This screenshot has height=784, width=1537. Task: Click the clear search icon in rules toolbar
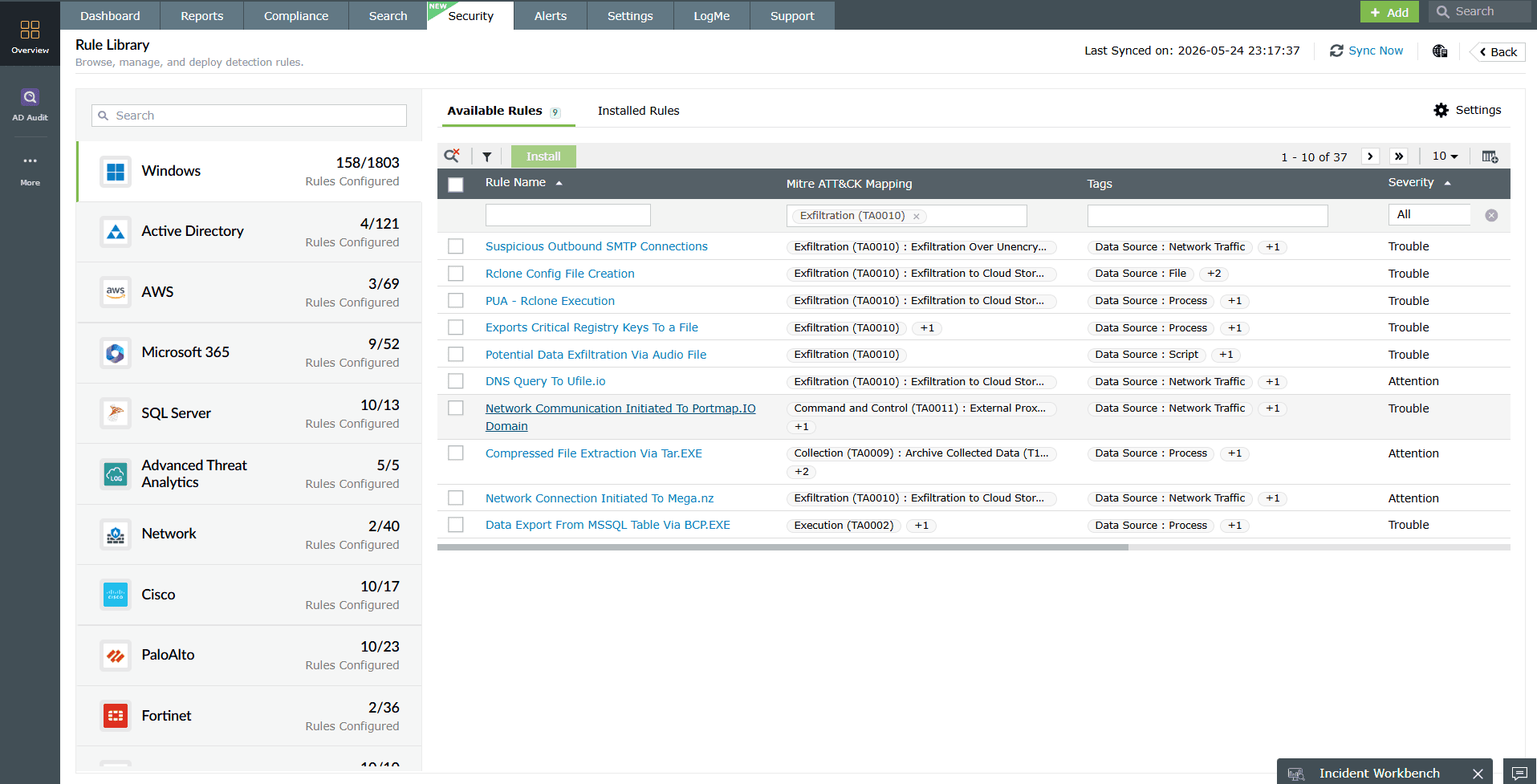click(452, 156)
